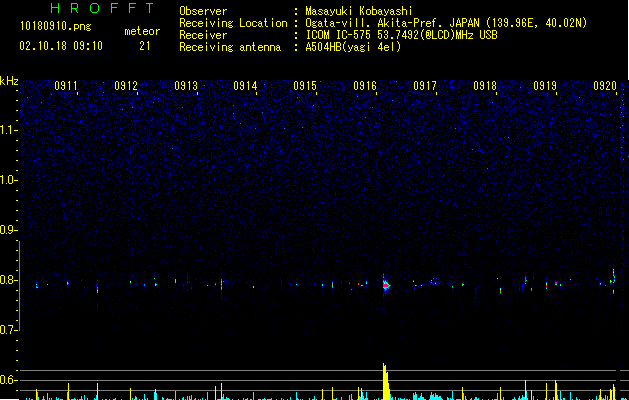
Task: Click the receiver ICOM IC-575 frequency text
Action: 401,35
